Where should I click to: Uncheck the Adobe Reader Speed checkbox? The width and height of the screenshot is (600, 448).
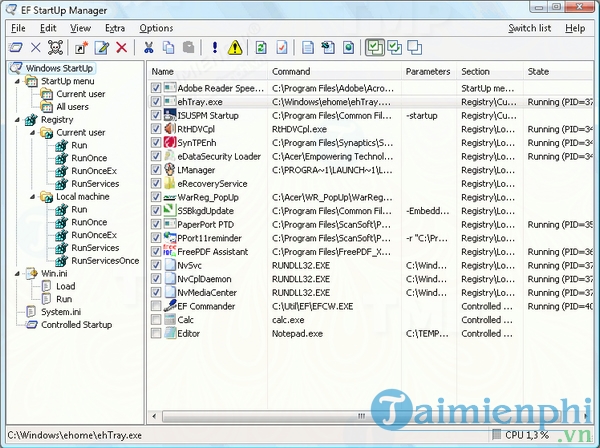point(156,88)
